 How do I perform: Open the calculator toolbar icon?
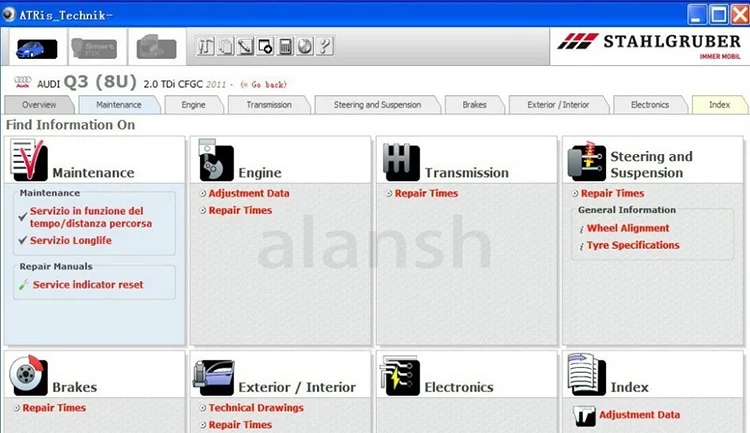(x=285, y=46)
